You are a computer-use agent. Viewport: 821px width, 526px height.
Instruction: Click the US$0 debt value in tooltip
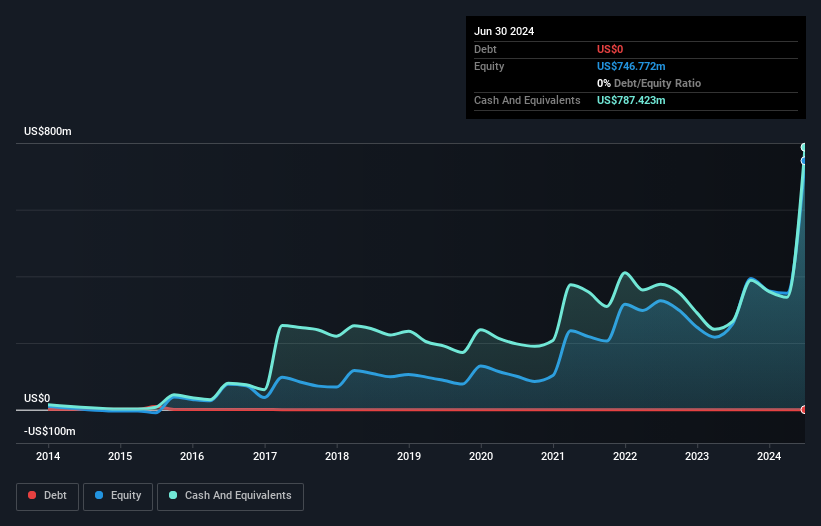[610, 49]
